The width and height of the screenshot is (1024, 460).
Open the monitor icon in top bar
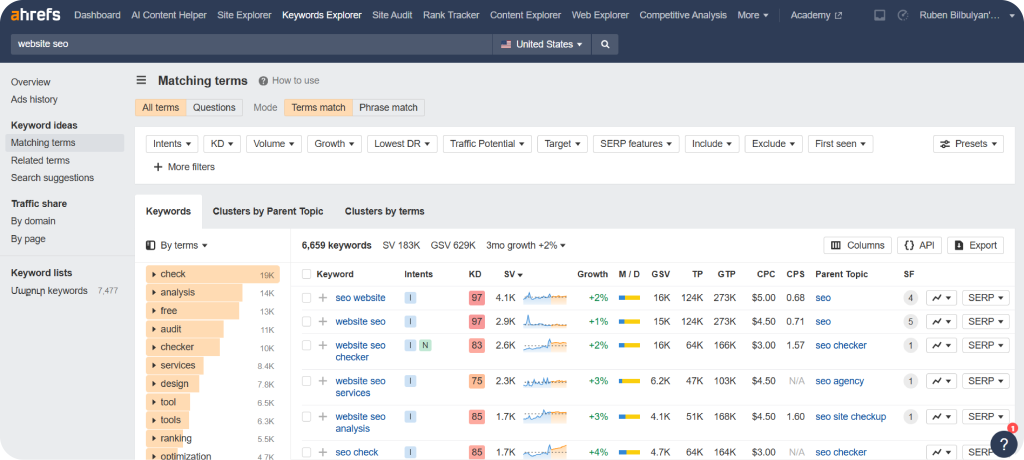[x=880, y=15]
